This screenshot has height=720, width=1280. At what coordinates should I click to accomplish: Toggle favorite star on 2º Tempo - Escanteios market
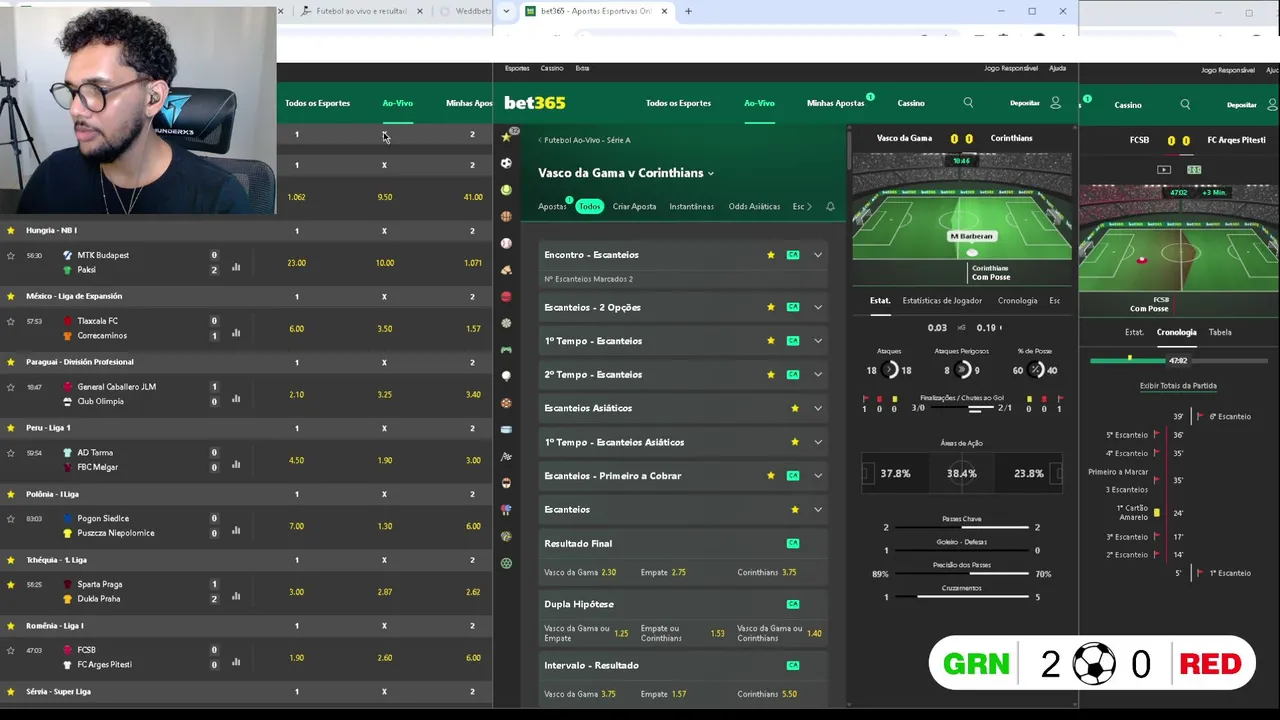pyautogui.click(x=771, y=374)
